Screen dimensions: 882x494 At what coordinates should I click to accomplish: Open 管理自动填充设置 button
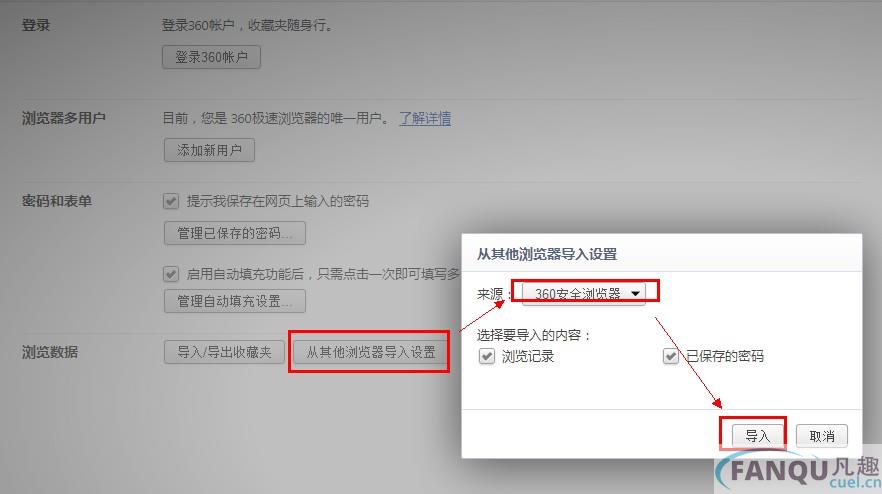pyautogui.click(x=235, y=301)
